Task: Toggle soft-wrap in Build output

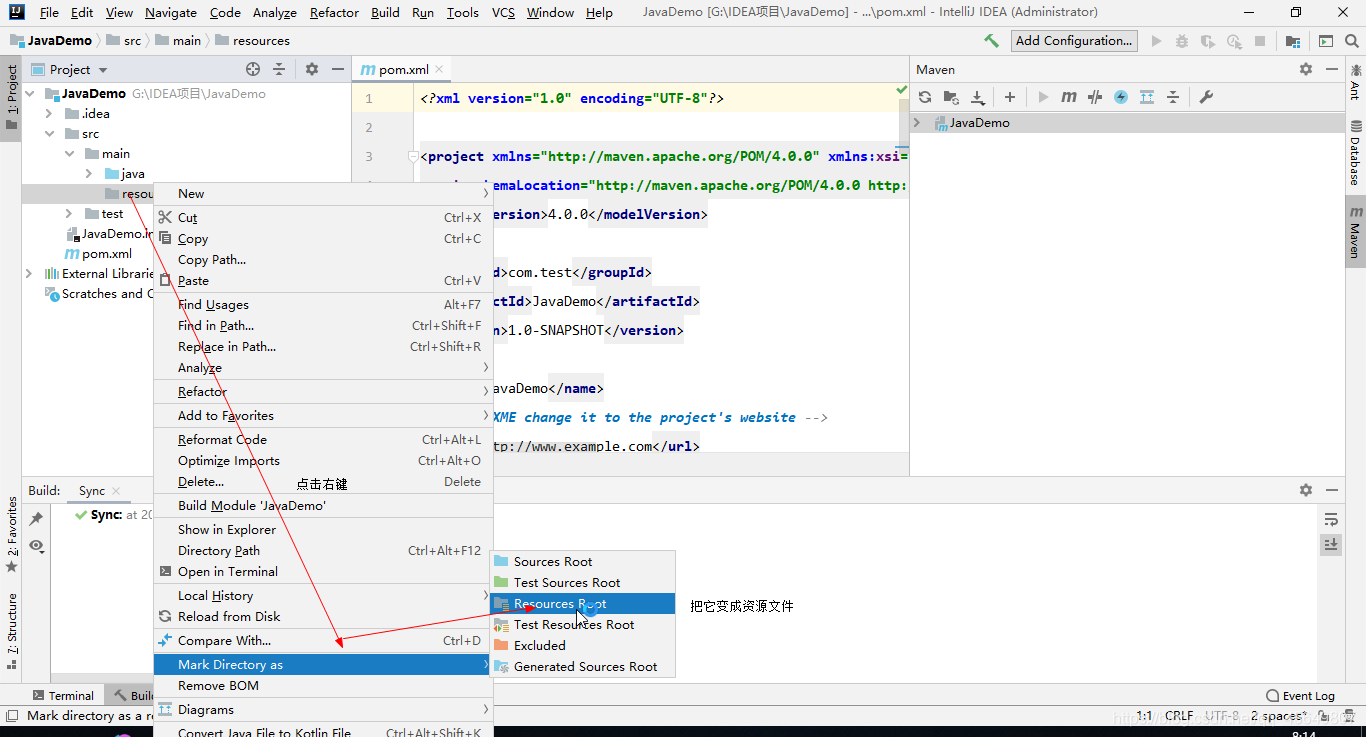Action: [x=1331, y=519]
